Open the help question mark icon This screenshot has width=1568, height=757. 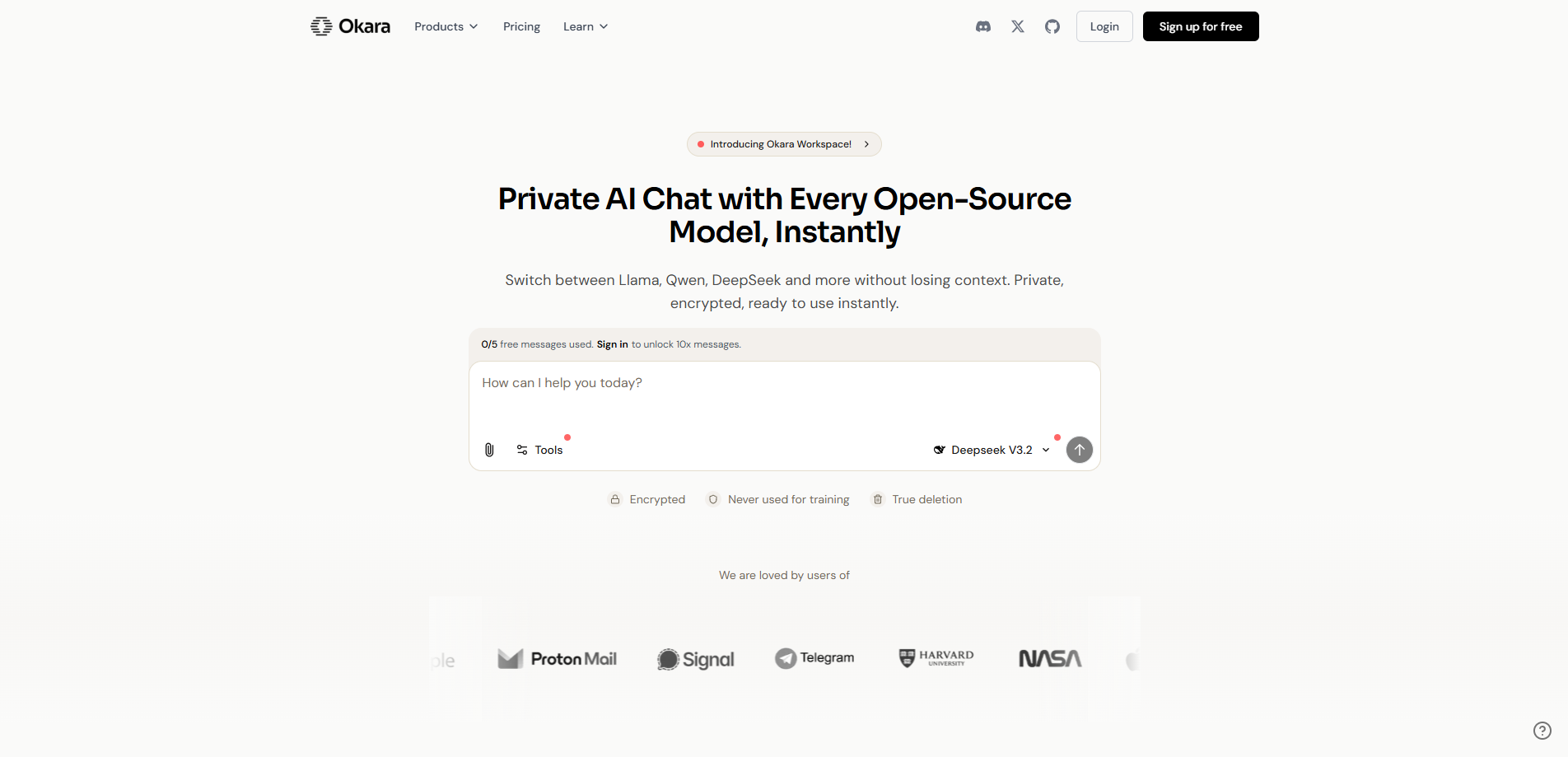[1542, 731]
